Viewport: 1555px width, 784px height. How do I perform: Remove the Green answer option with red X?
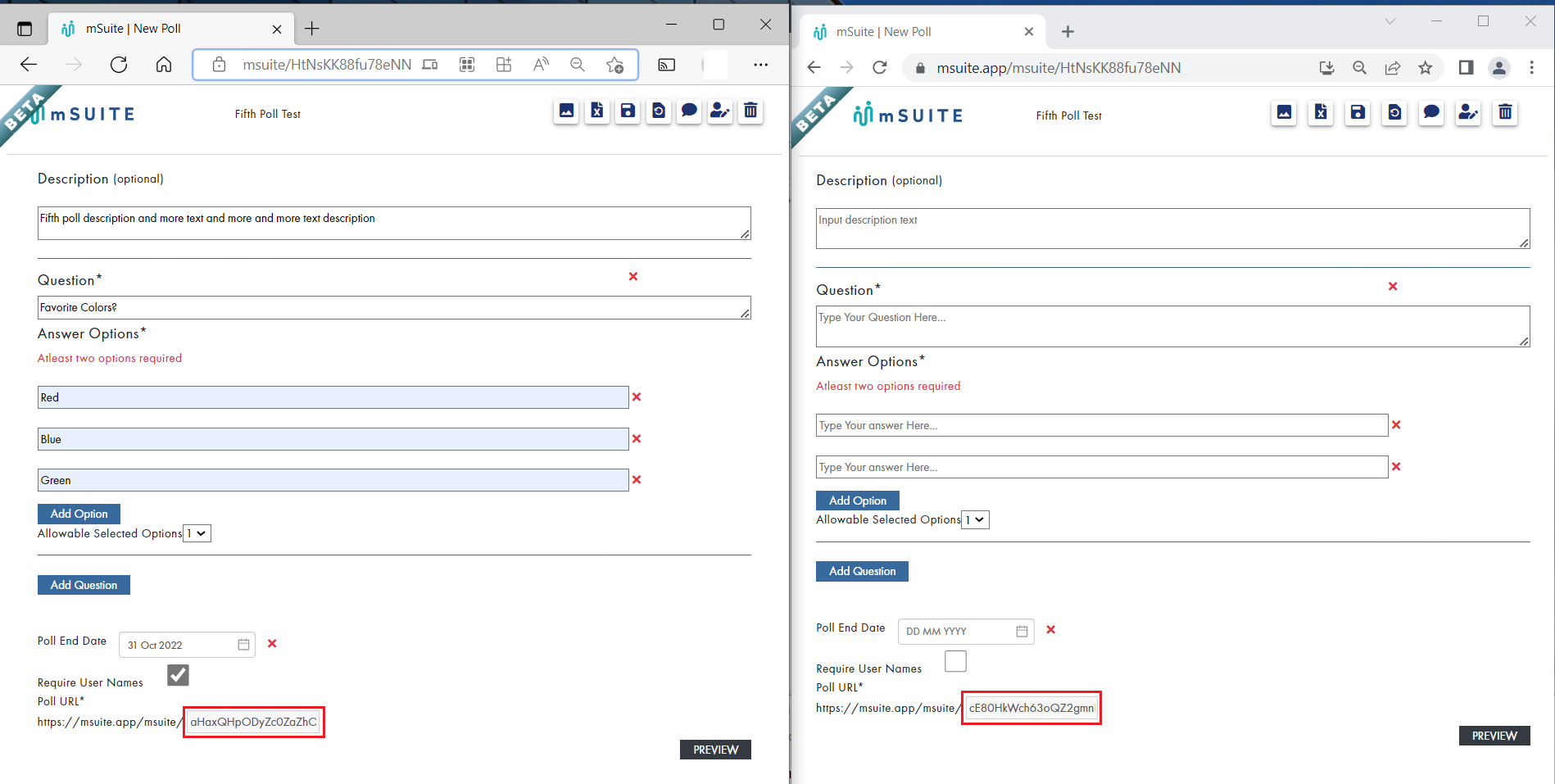click(x=637, y=480)
